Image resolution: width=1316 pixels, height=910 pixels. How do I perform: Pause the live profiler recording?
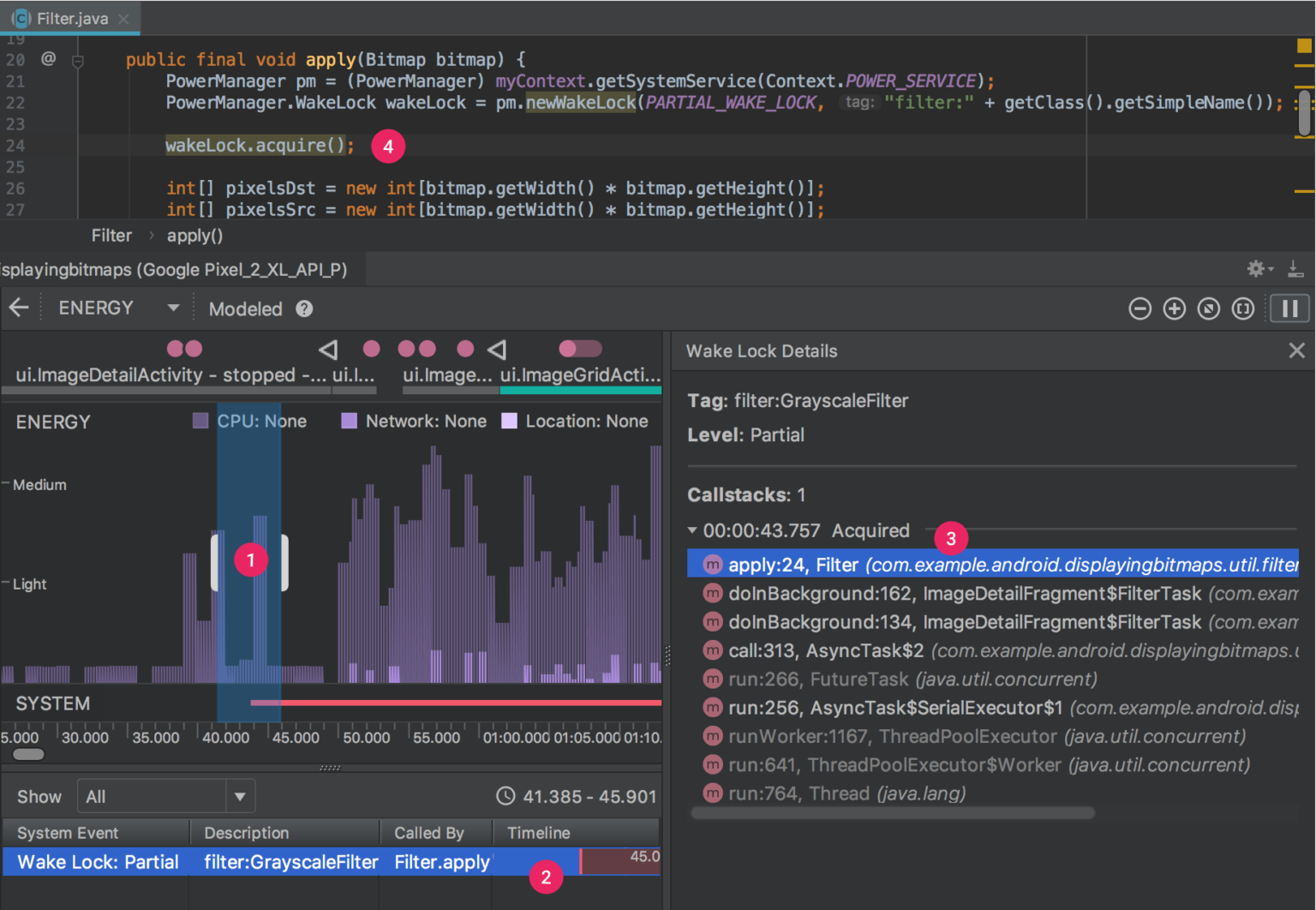(x=1290, y=308)
